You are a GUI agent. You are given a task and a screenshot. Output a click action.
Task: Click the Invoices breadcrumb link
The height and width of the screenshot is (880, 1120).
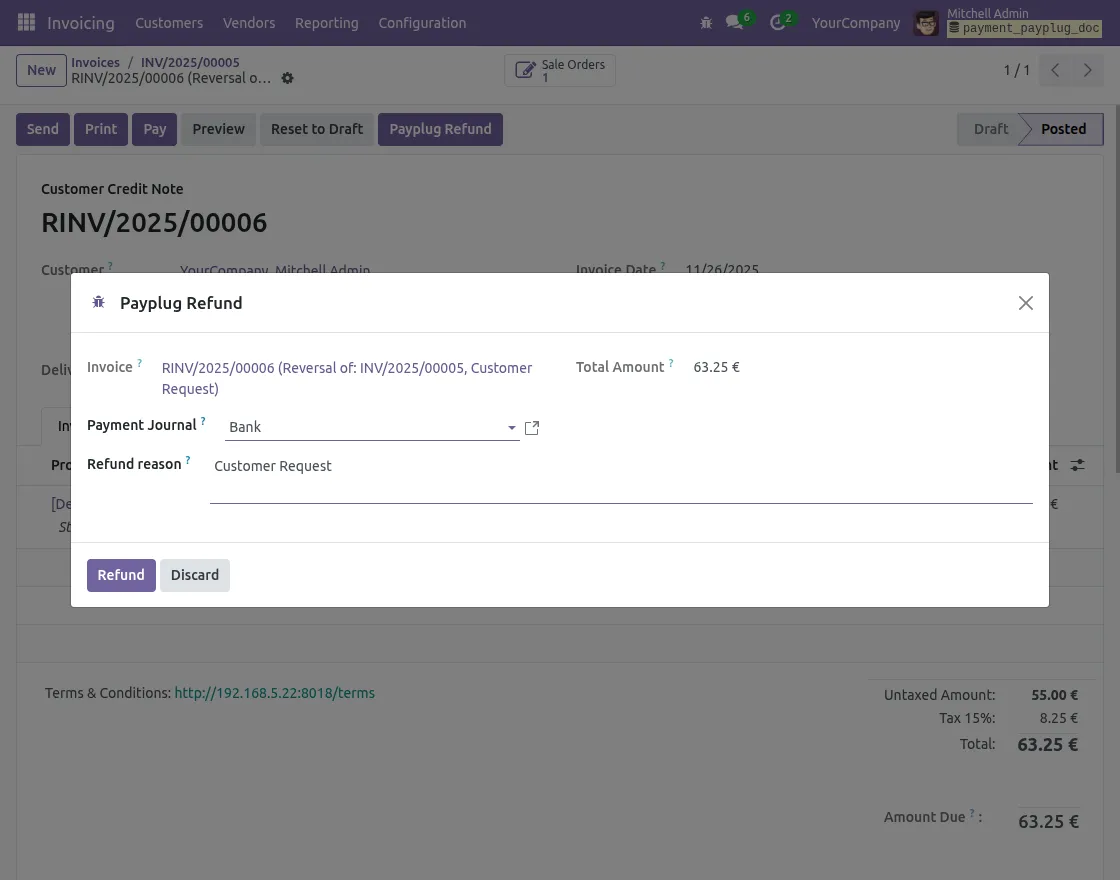coord(95,62)
